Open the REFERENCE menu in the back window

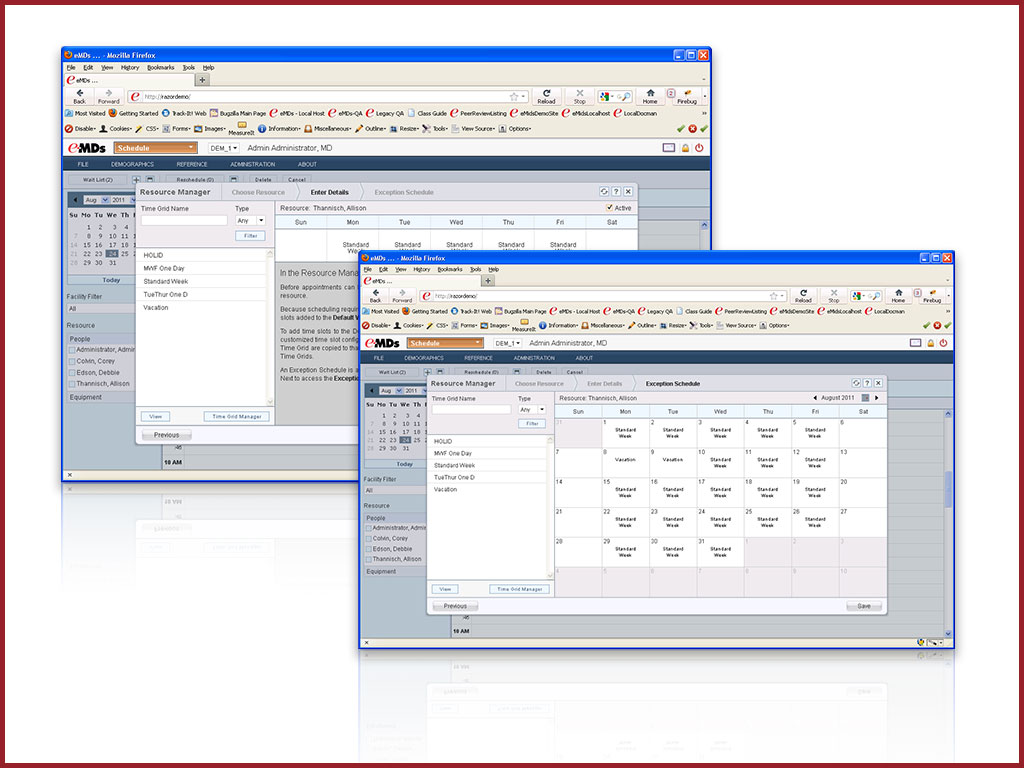pyautogui.click(x=191, y=165)
